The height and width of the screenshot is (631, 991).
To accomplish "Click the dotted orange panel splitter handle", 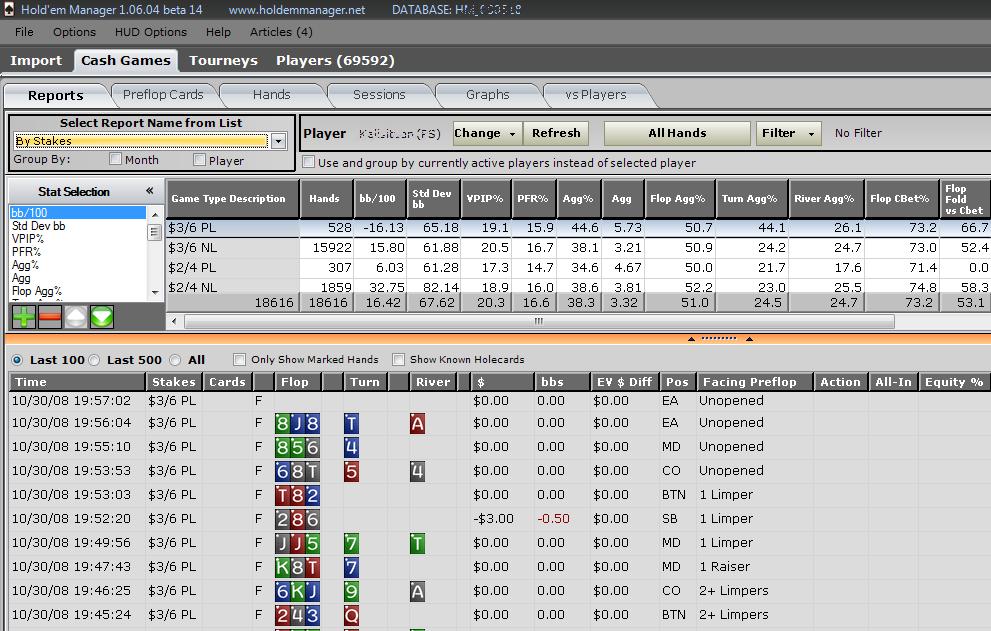I will pos(719,338).
